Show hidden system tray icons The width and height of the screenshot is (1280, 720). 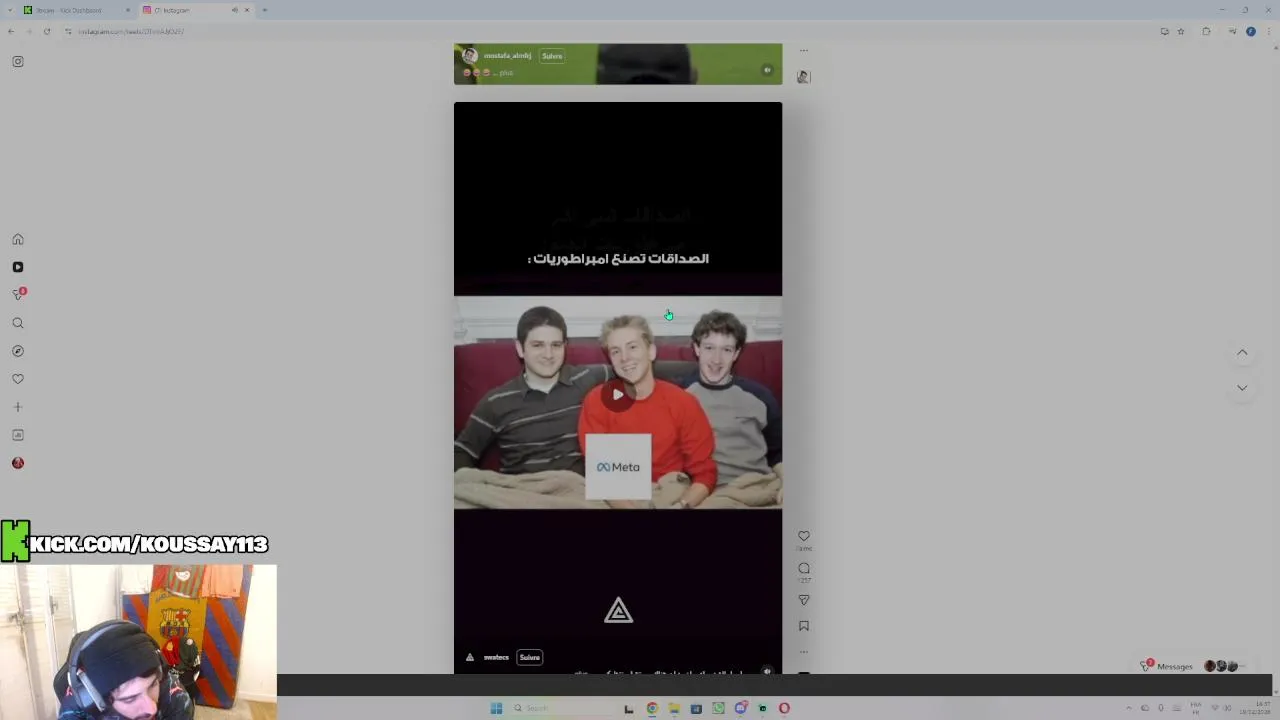coord(1129,708)
